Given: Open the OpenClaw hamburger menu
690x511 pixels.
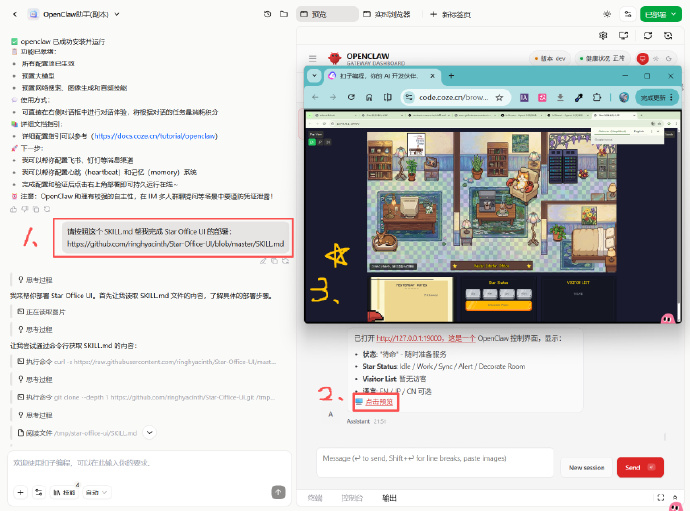Looking at the screenshot, I should (312, 58).
